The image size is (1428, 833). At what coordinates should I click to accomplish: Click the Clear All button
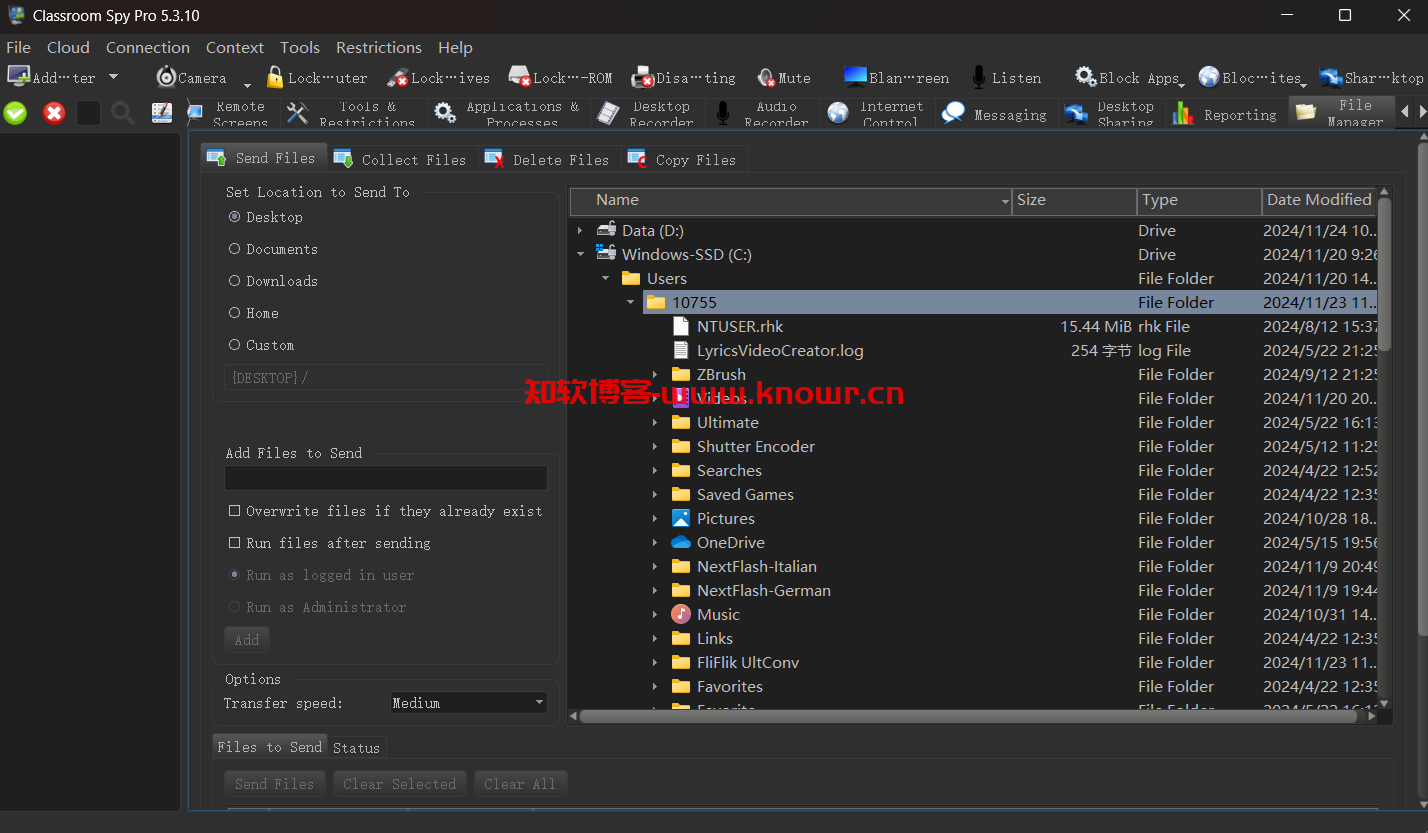coord(519,783)
